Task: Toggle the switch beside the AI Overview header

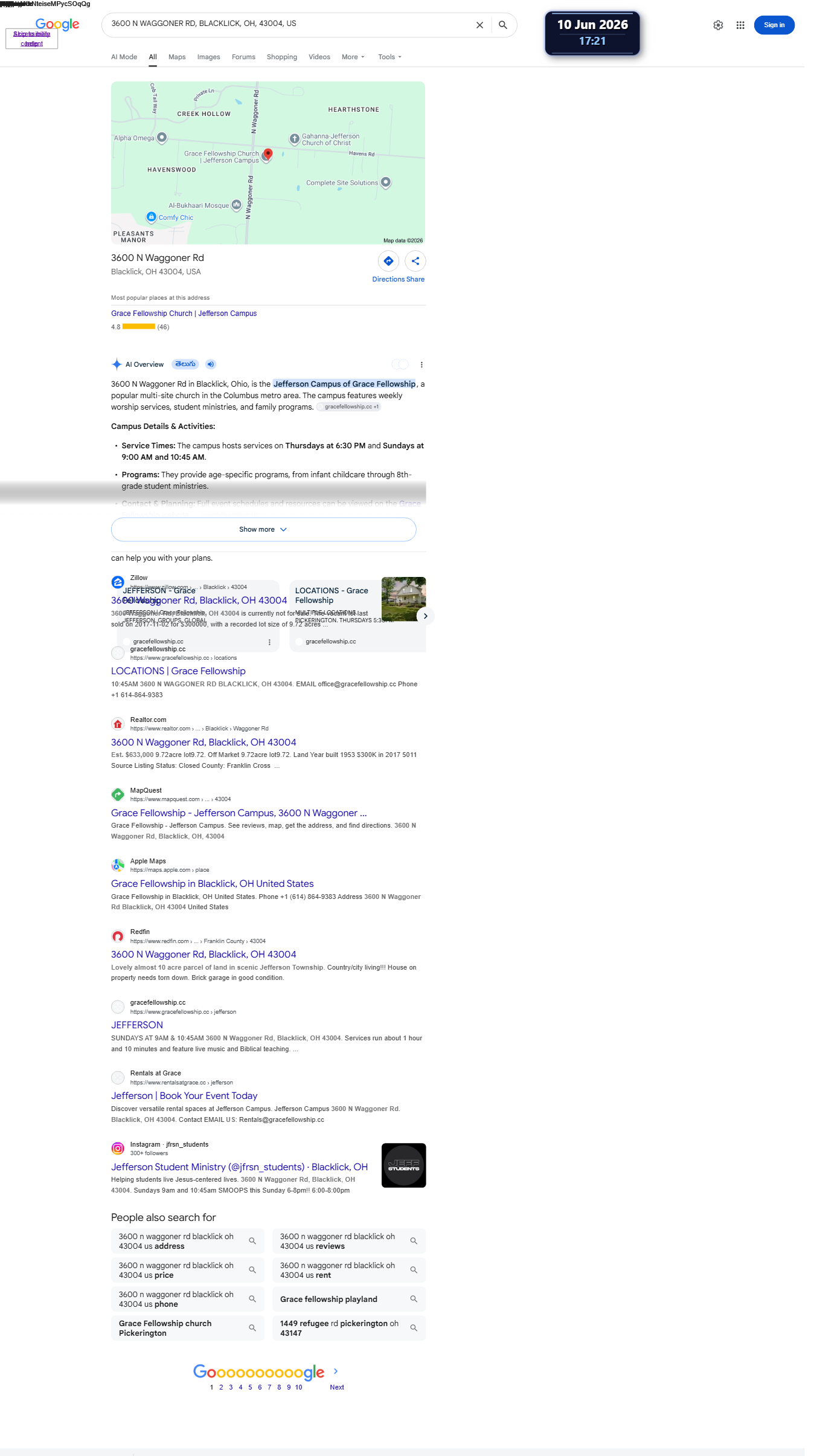Action: pos(400,364)
